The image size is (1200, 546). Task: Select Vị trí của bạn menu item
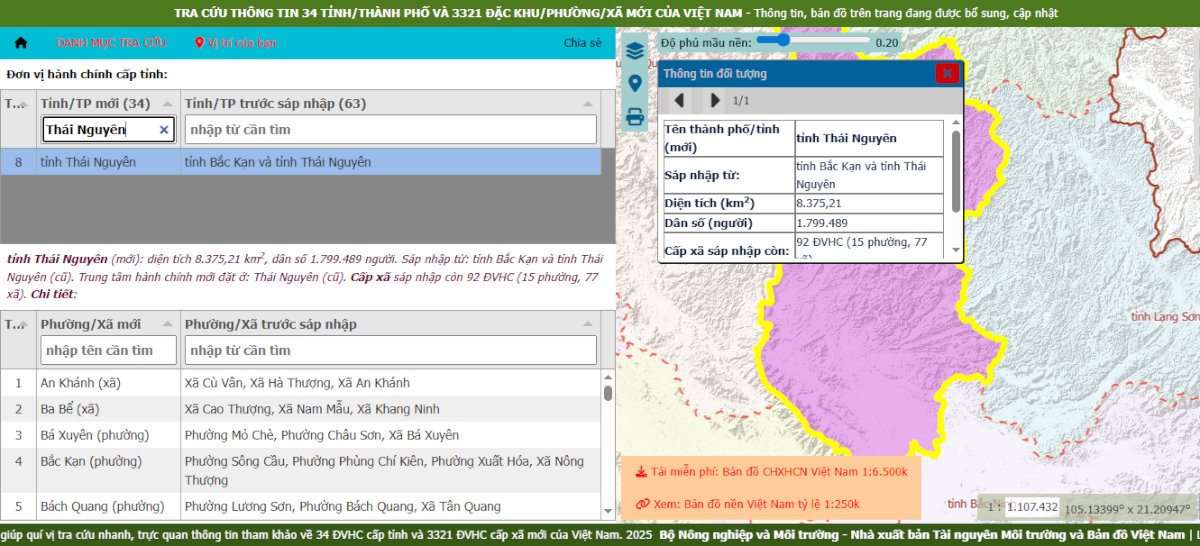[236, 43]
